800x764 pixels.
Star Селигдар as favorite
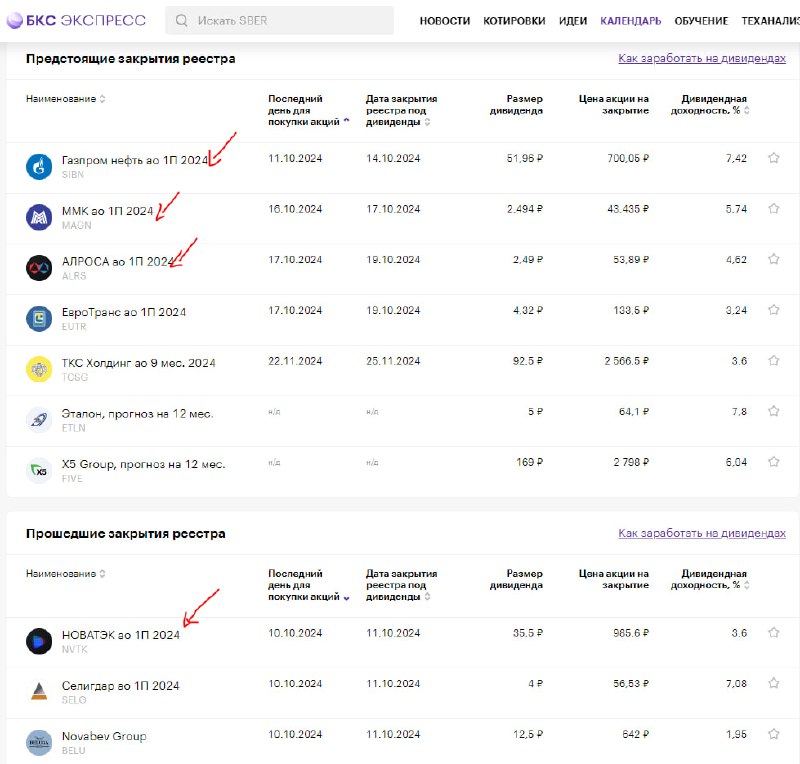(x=773, y=683)
